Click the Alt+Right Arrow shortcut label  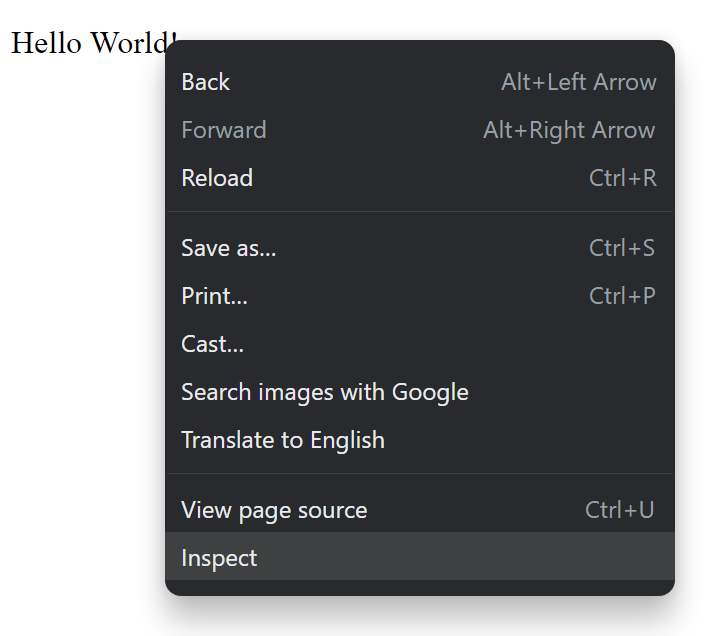click(x=569, y=130)
